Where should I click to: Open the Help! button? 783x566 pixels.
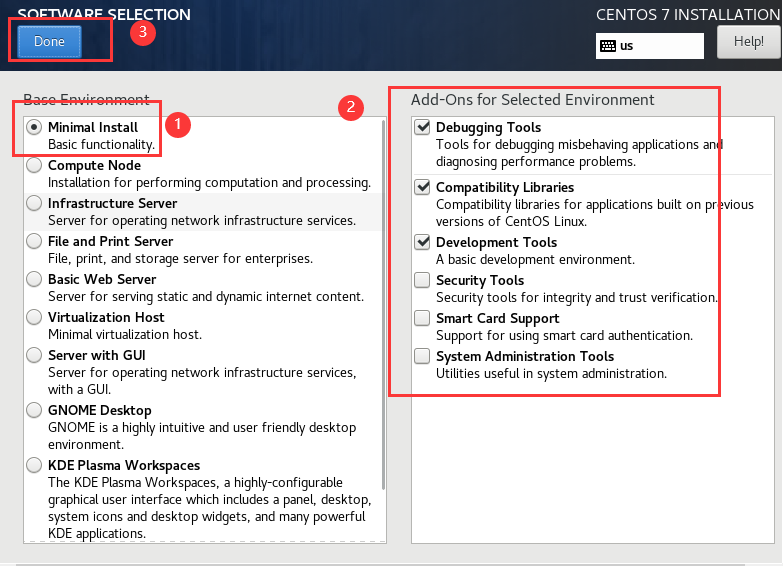[748, 41]
